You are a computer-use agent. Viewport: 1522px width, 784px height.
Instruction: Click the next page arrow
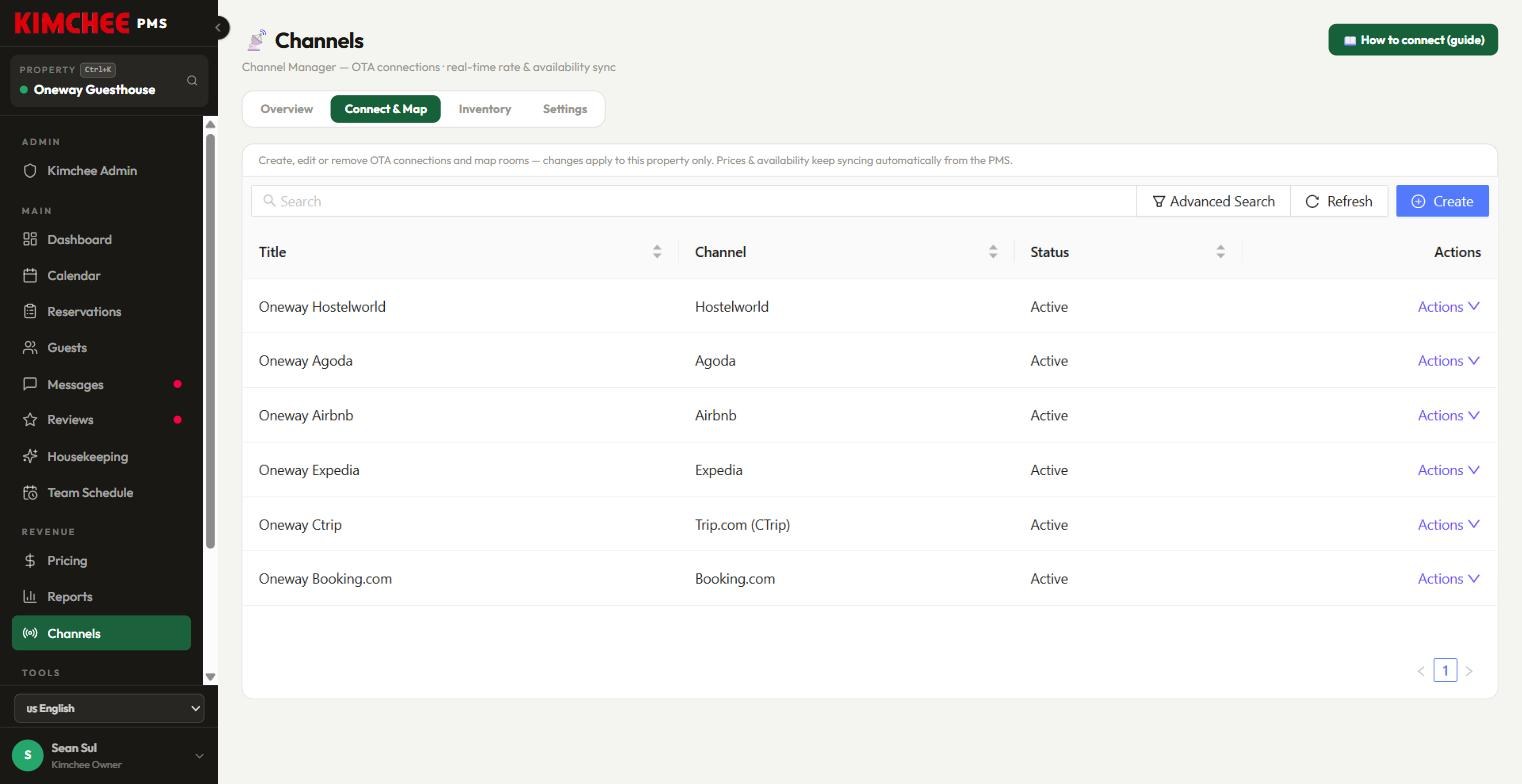pos(1469,671)
